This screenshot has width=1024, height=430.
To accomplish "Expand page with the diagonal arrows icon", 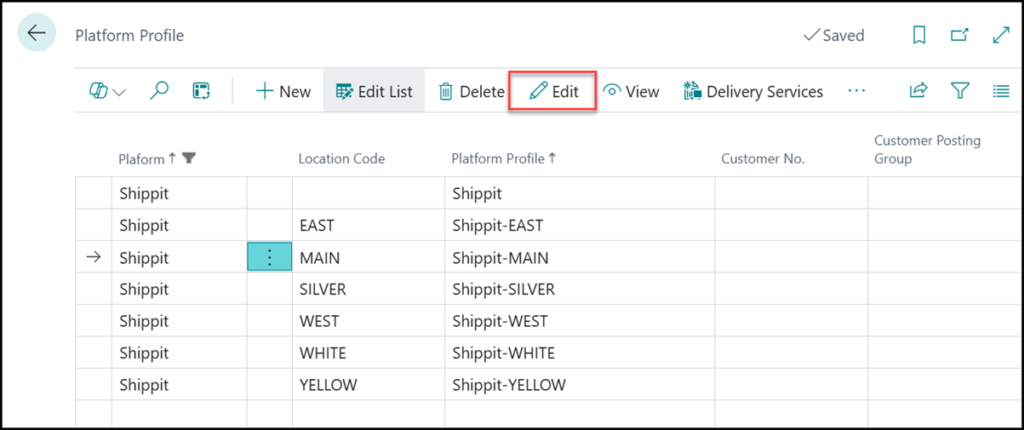I will [x=1000, y=35].
